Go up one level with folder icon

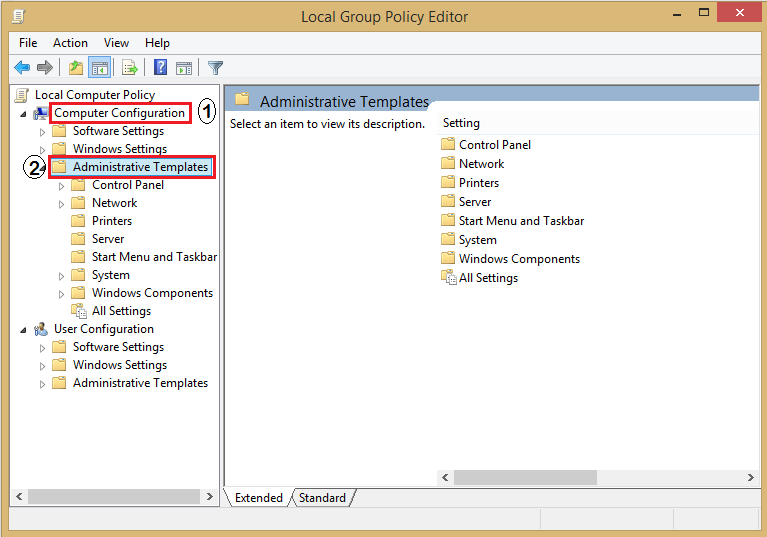[x=76, y=67]
